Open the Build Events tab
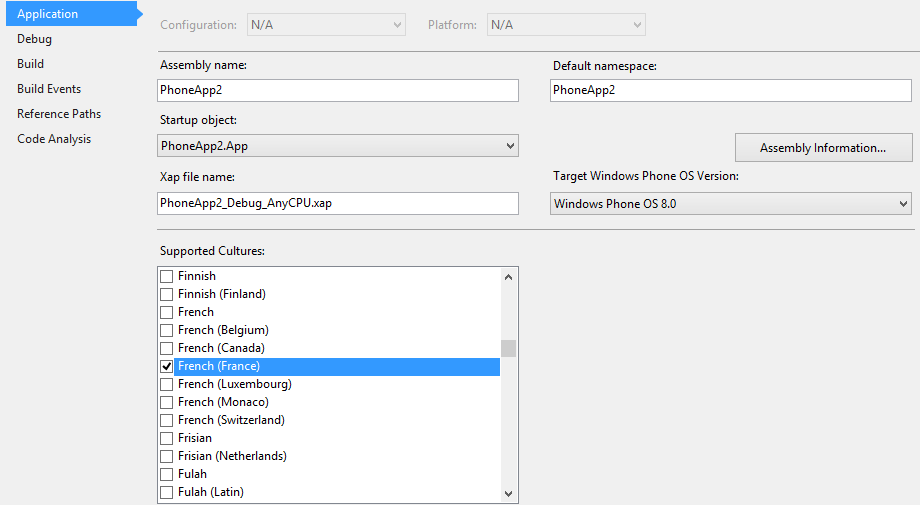Screen dimensions: 920x505 pyautogui.click(x=49, y=89)
